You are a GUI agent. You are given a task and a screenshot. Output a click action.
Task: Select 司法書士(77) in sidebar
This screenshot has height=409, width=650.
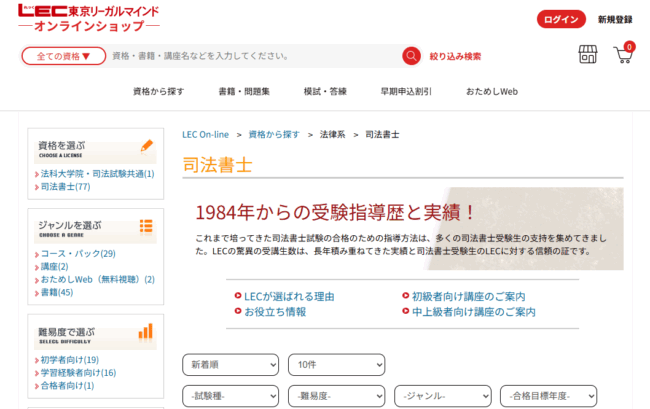(65, 187)
